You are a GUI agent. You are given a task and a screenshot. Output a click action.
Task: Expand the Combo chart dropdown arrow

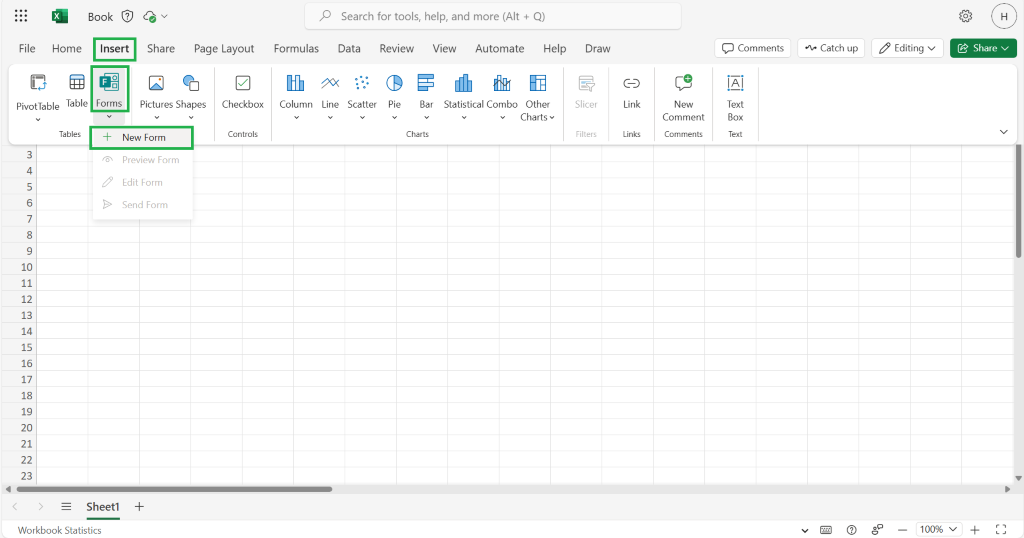503,118
